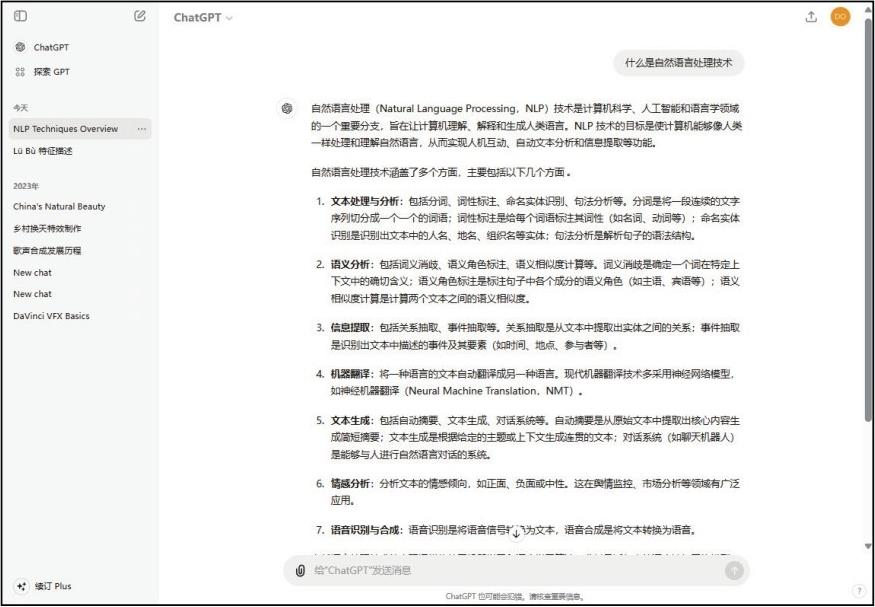
Task: Click the scroll-to-bottom arrow icon
Action: click(x=516, y=533)
